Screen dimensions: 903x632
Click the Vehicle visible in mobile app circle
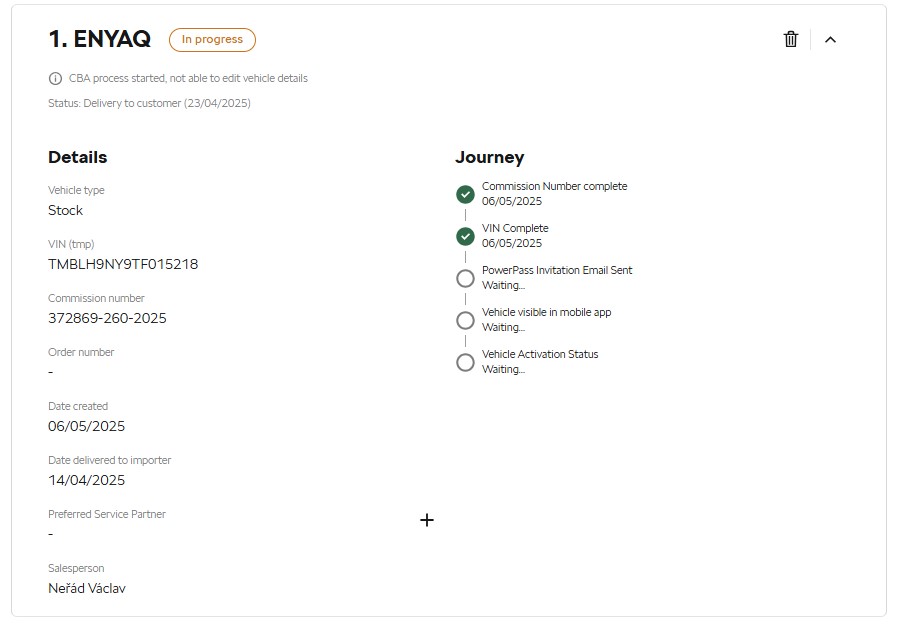(x=465, y=320)
